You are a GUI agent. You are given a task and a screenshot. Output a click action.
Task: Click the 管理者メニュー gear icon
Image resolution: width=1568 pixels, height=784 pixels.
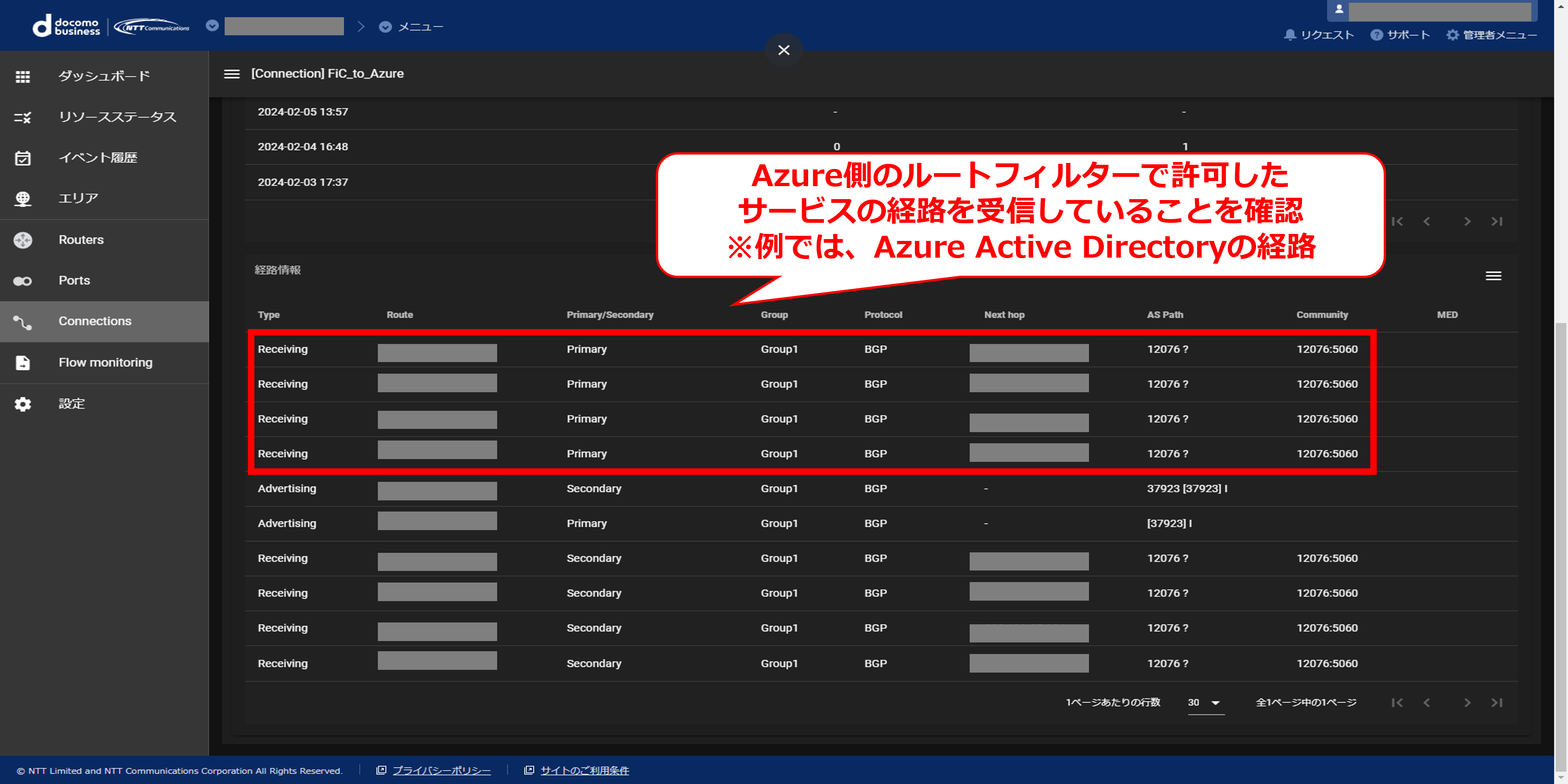[1452, 35]
